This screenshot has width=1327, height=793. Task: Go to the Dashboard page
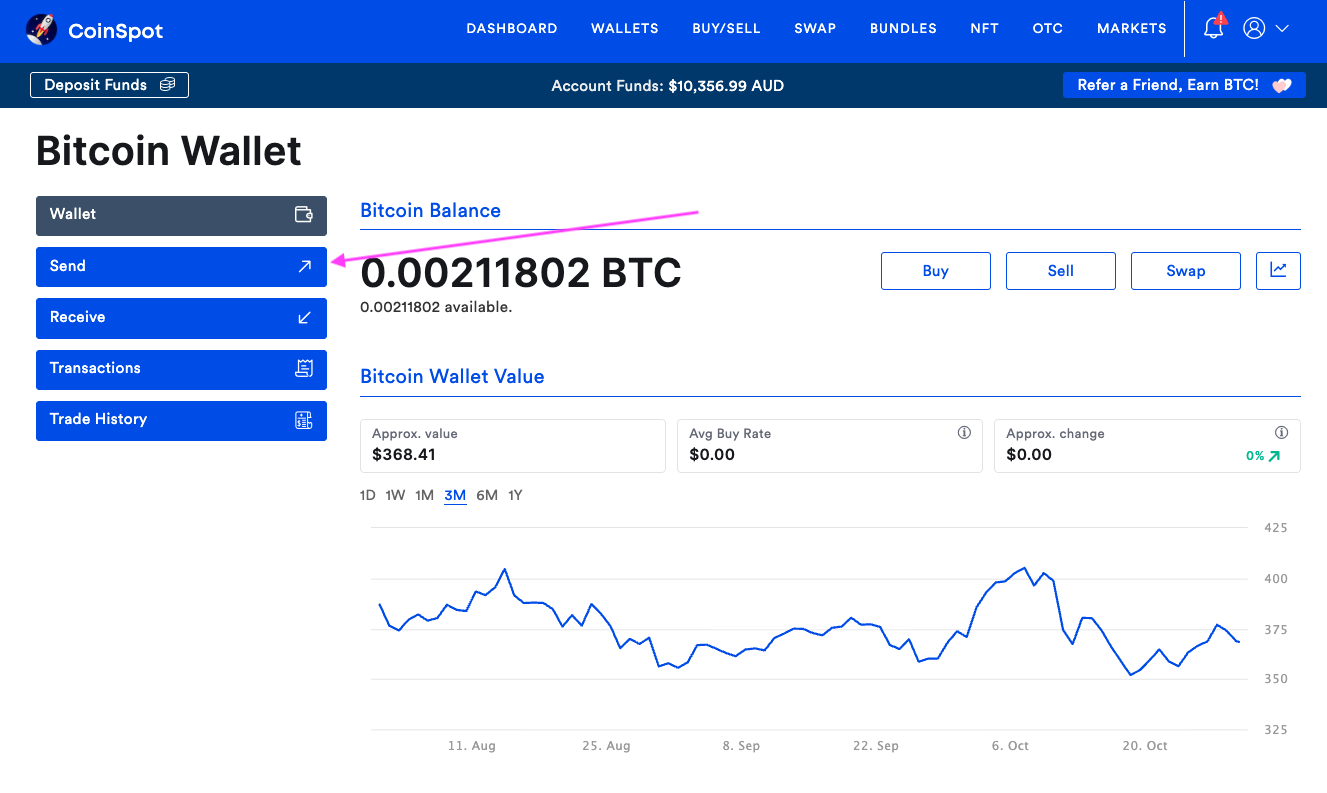click(512, 28)
